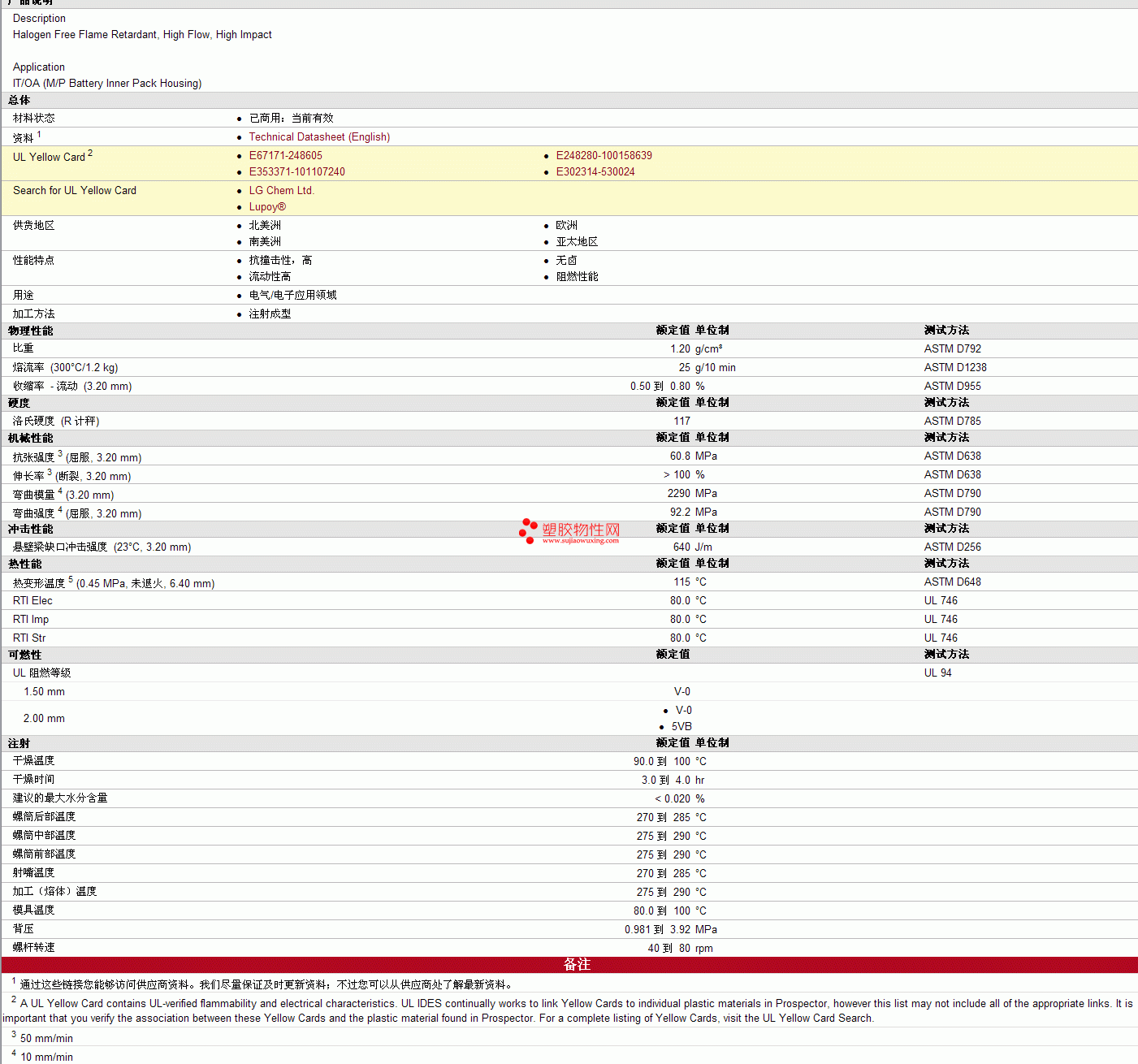Click the 5VB rating under 2.00 mm

(682, 727)
